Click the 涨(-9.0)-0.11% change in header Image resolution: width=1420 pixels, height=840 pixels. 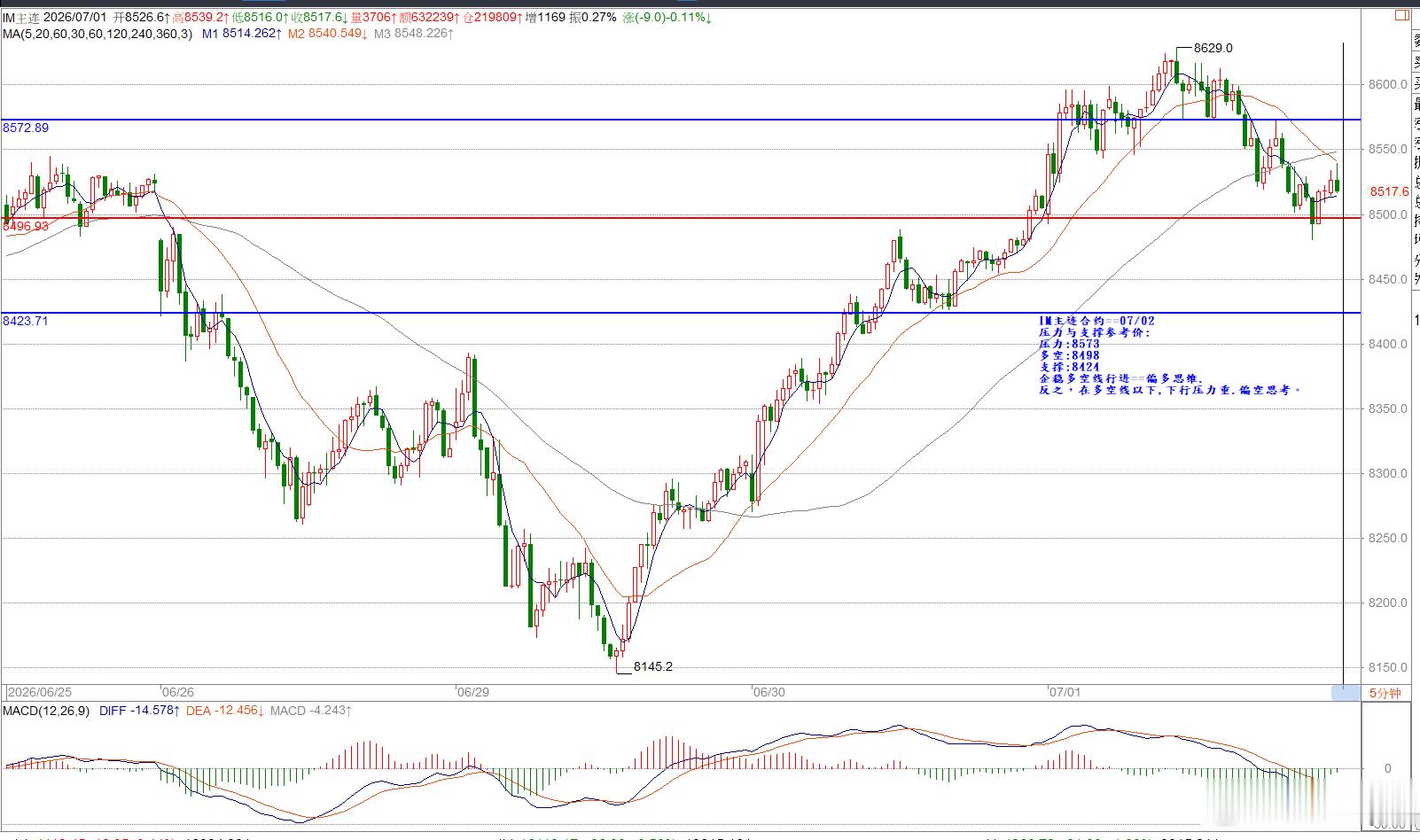[x=667, y=18]
